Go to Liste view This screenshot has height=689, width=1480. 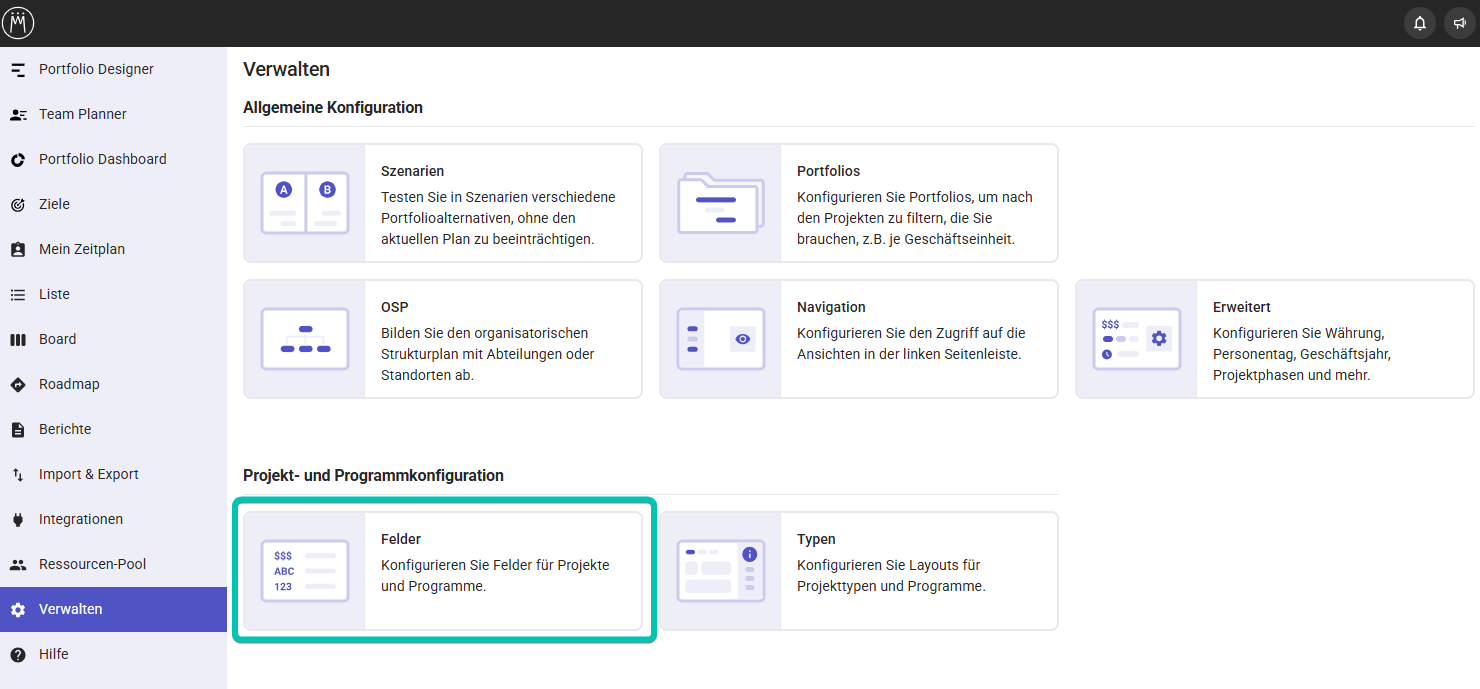(x=54, y=294)
